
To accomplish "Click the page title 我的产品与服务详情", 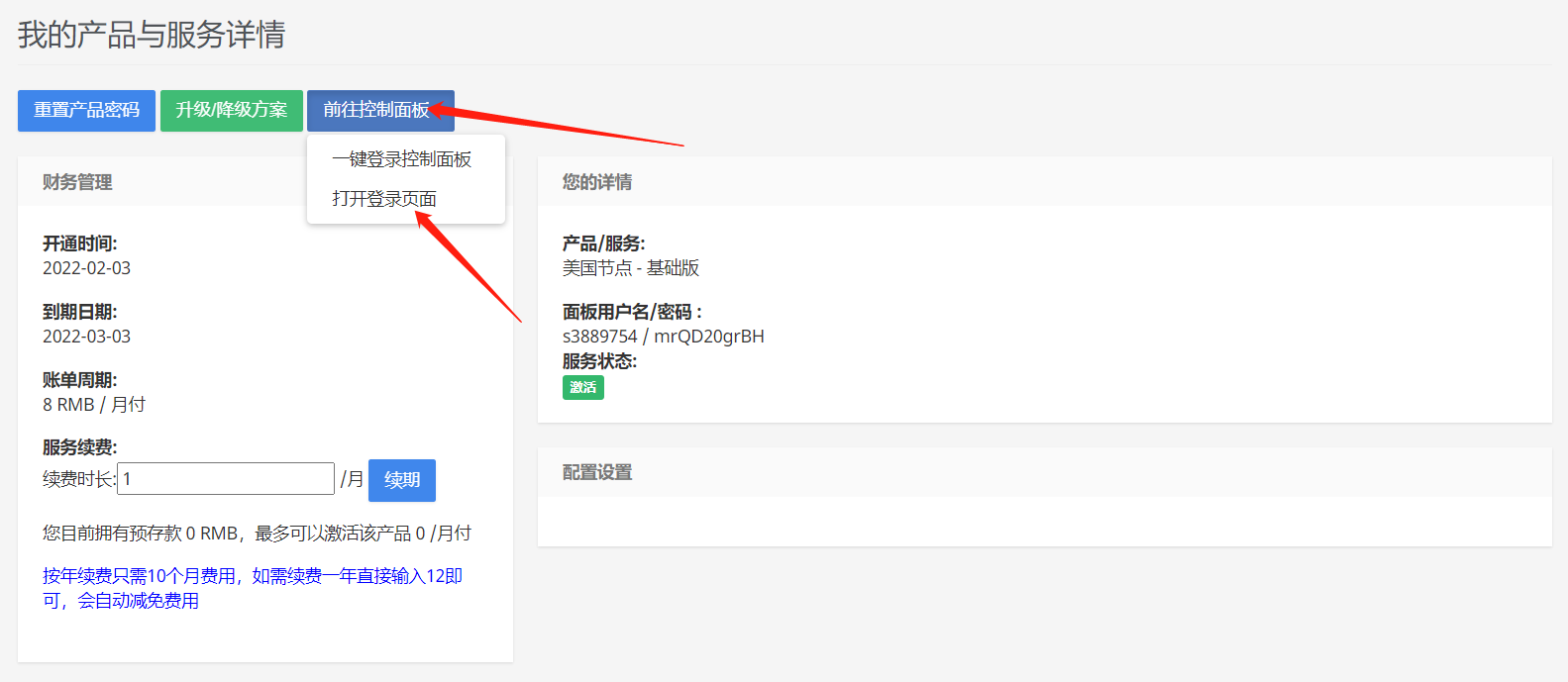I will (x=152, y=35).
